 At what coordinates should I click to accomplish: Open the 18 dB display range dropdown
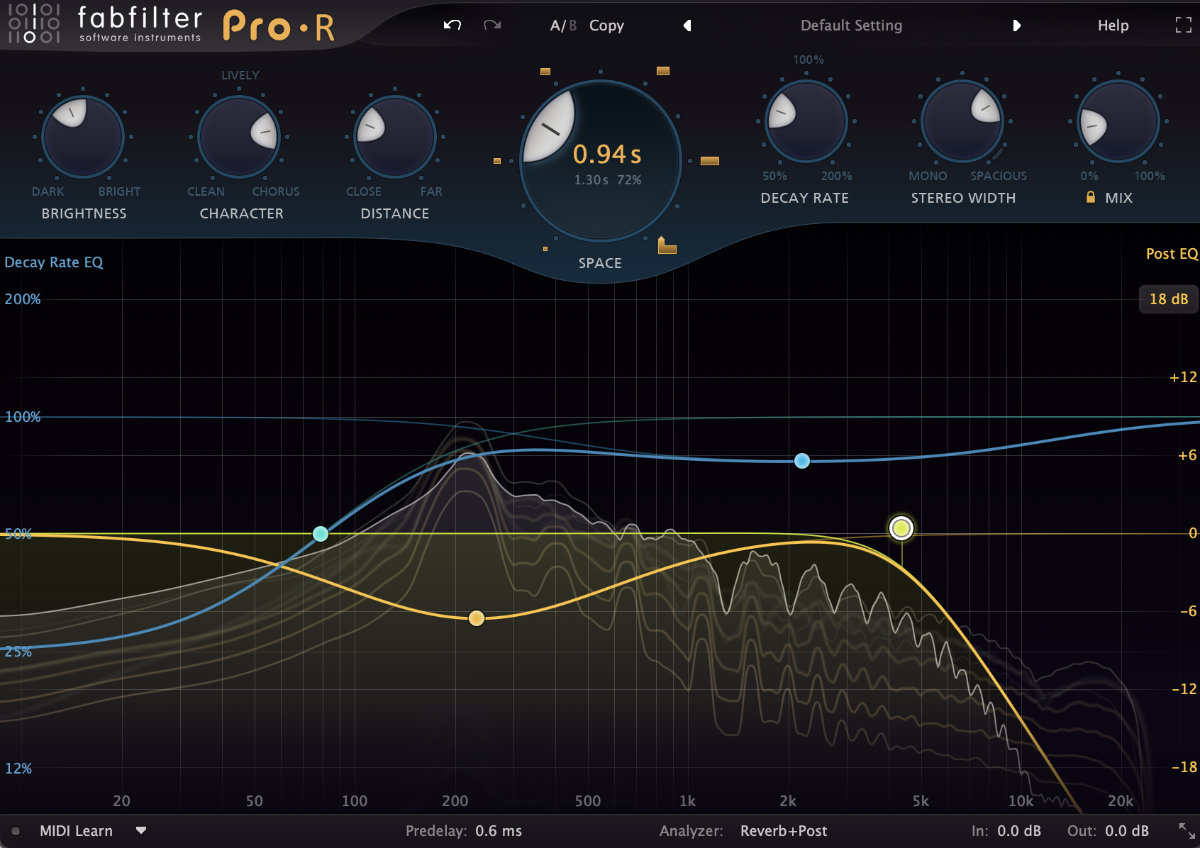(1168, 299)
